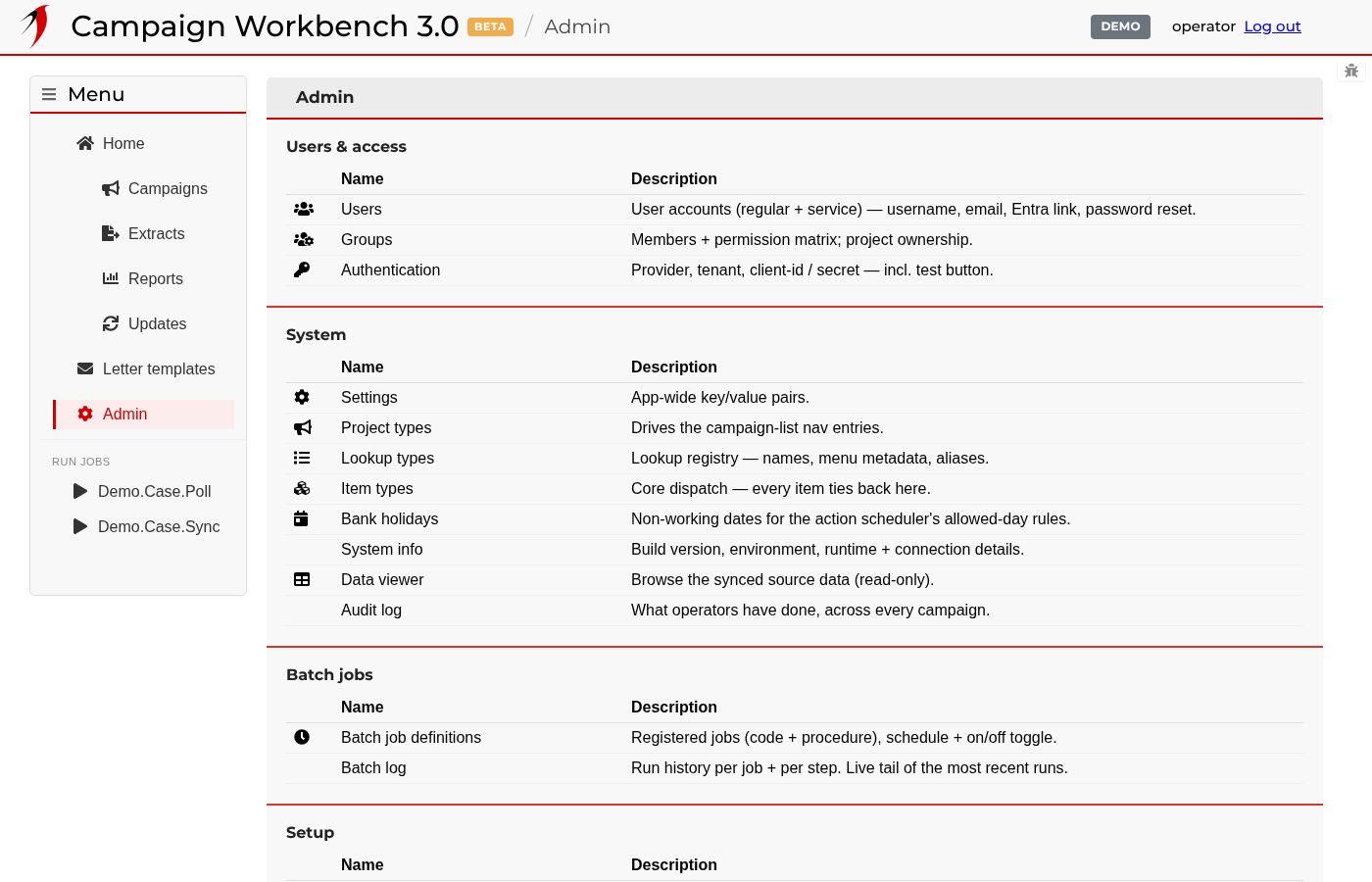This screenshot has width=1372, height=882.
Task: Click the Admin gear icon in sidebar
Action: click(x=85, y=414)
